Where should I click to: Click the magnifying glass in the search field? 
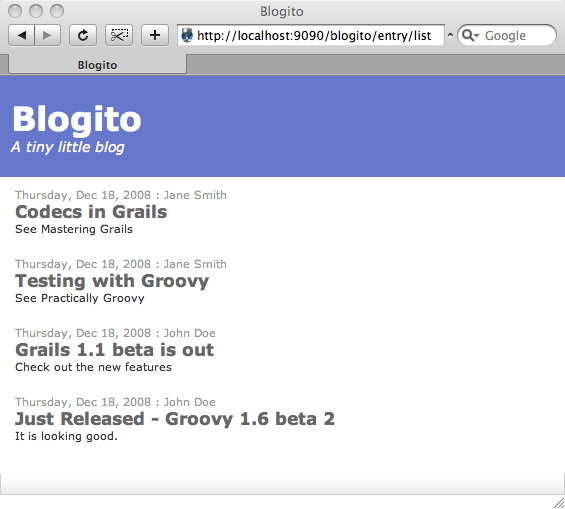[x=467, y=35]
